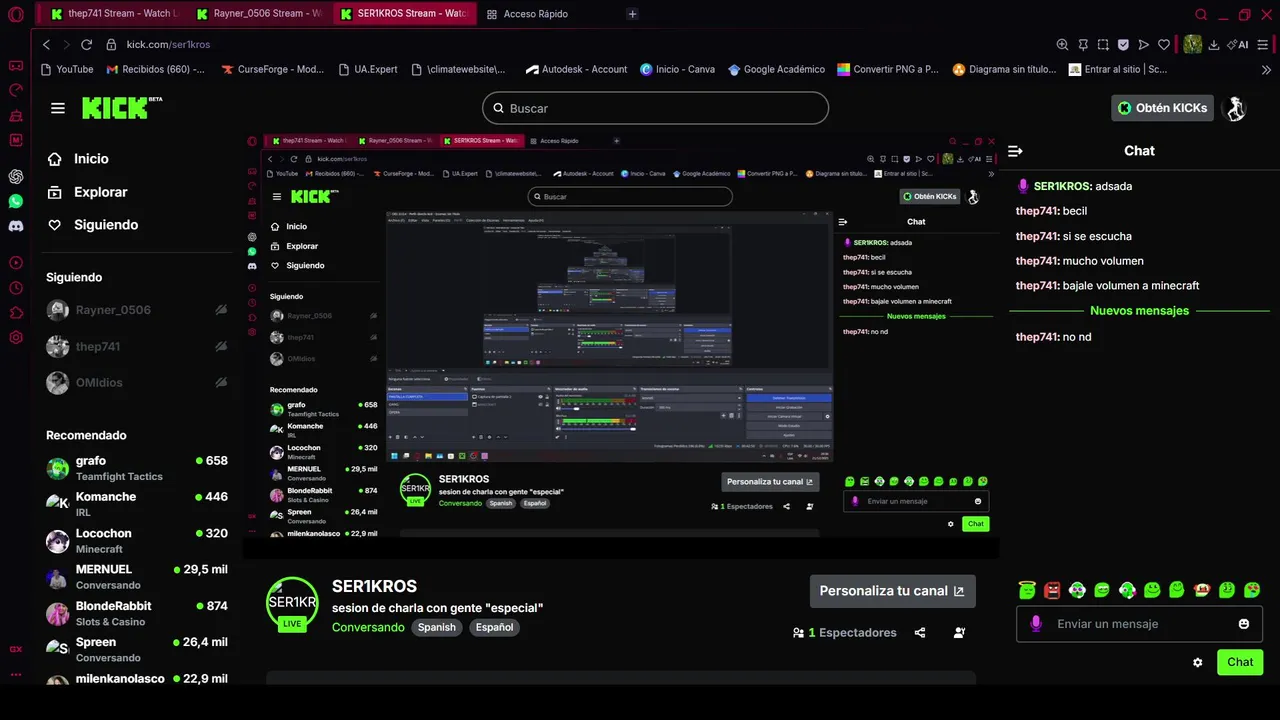Click the zoom magnifier icon in address bar
1280x720 pixels.
click(x=1062, y=45)
